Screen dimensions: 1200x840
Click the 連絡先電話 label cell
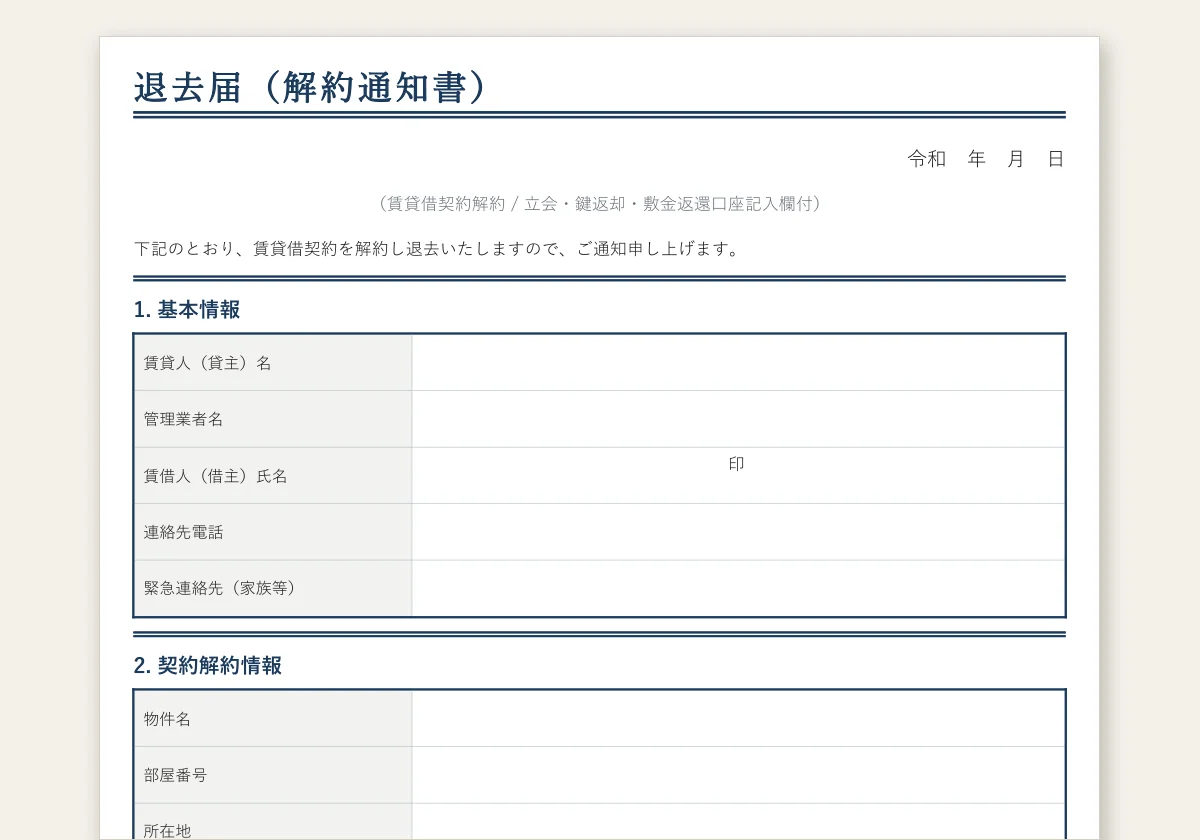click(x=273, y=532)
